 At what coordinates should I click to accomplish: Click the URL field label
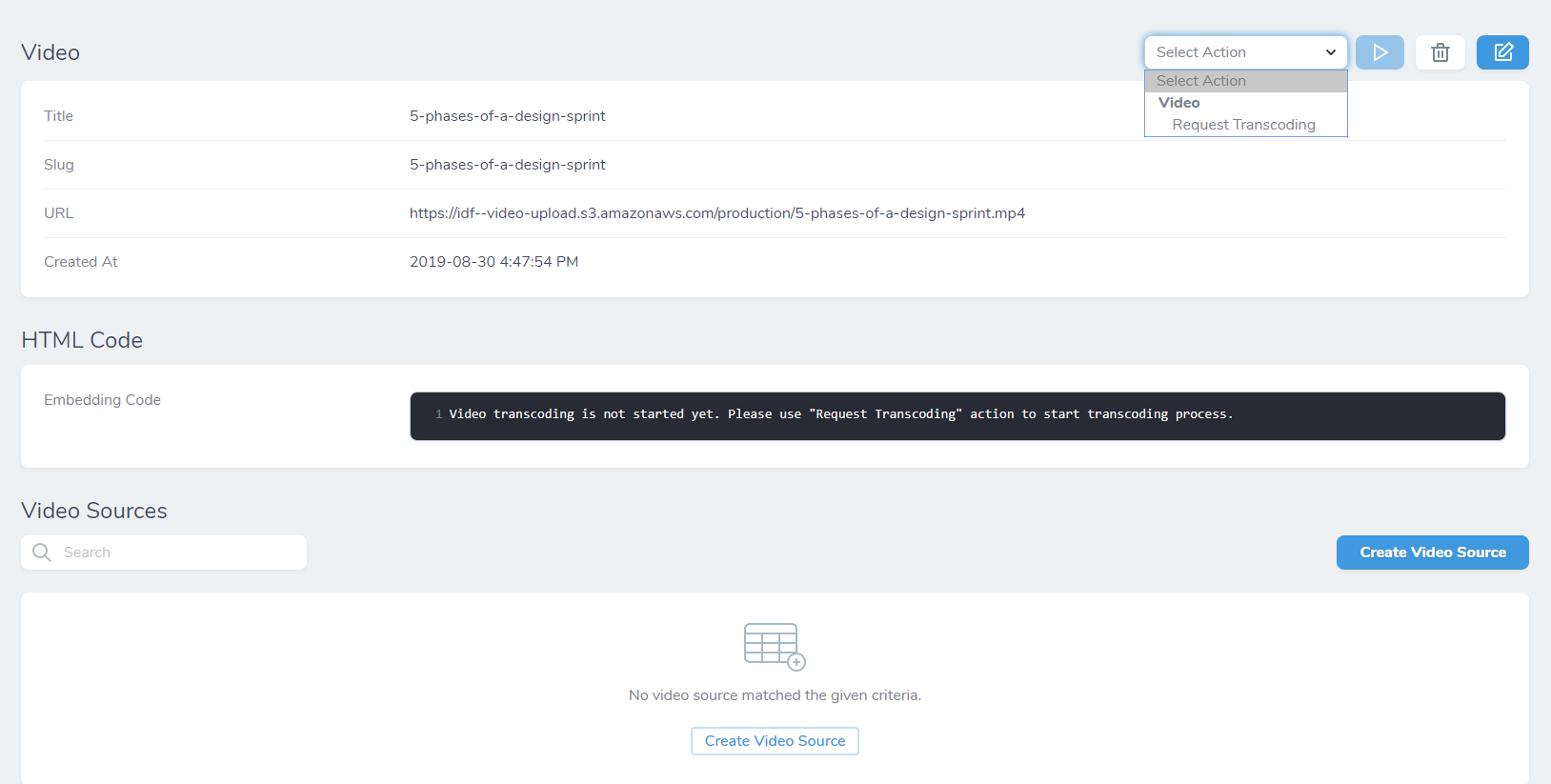59,213
